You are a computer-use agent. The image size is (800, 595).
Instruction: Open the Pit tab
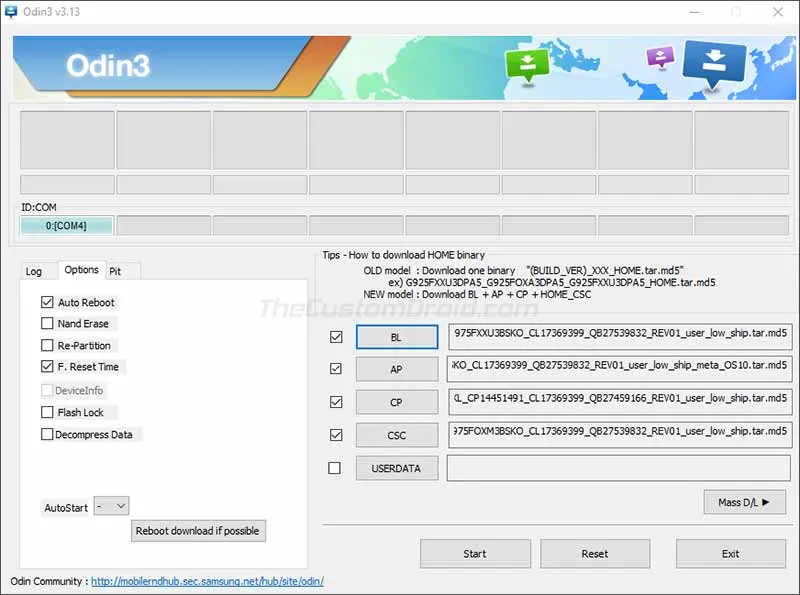click(x=115, y=271)
